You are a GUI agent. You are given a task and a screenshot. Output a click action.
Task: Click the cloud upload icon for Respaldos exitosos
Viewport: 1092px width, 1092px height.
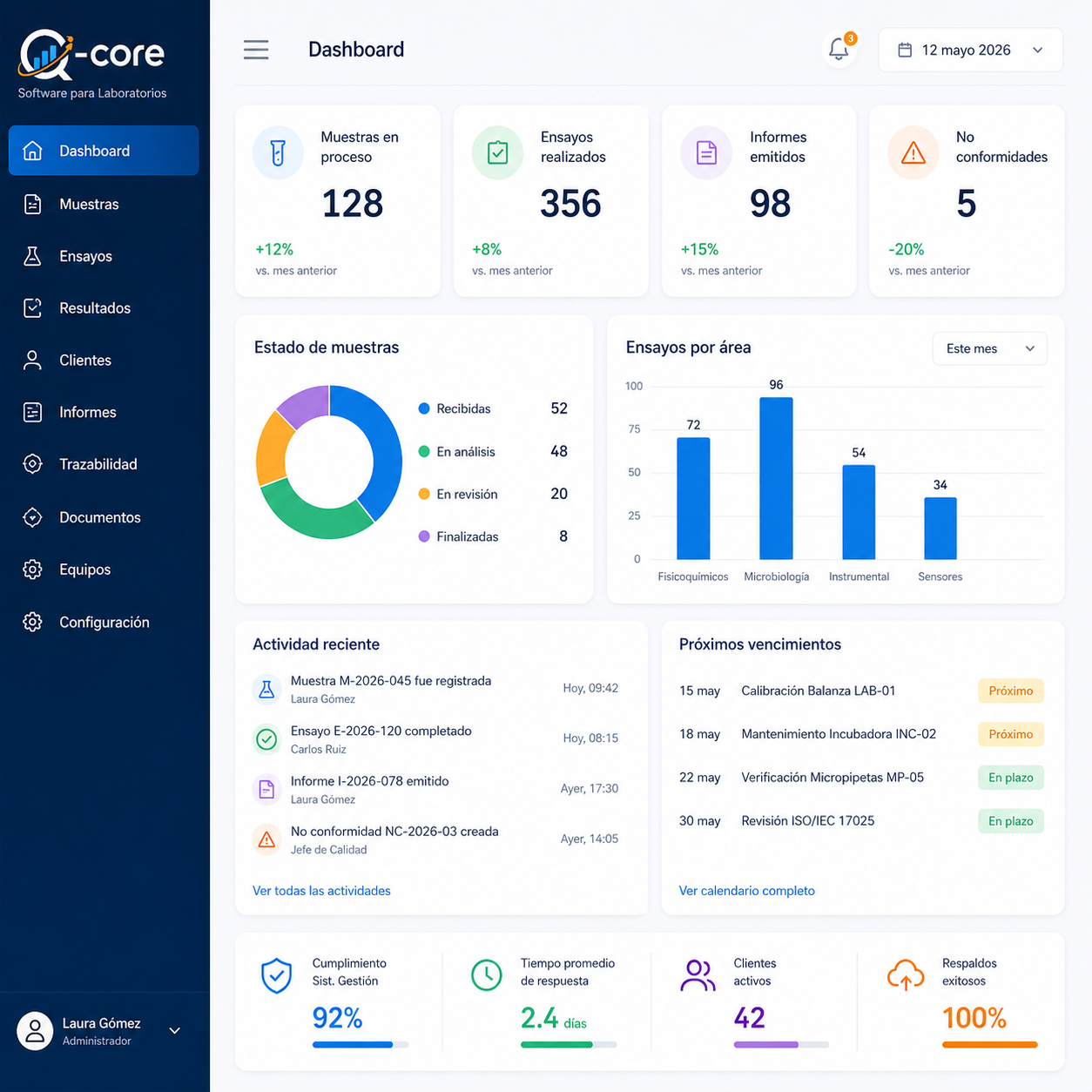point(906,974)
